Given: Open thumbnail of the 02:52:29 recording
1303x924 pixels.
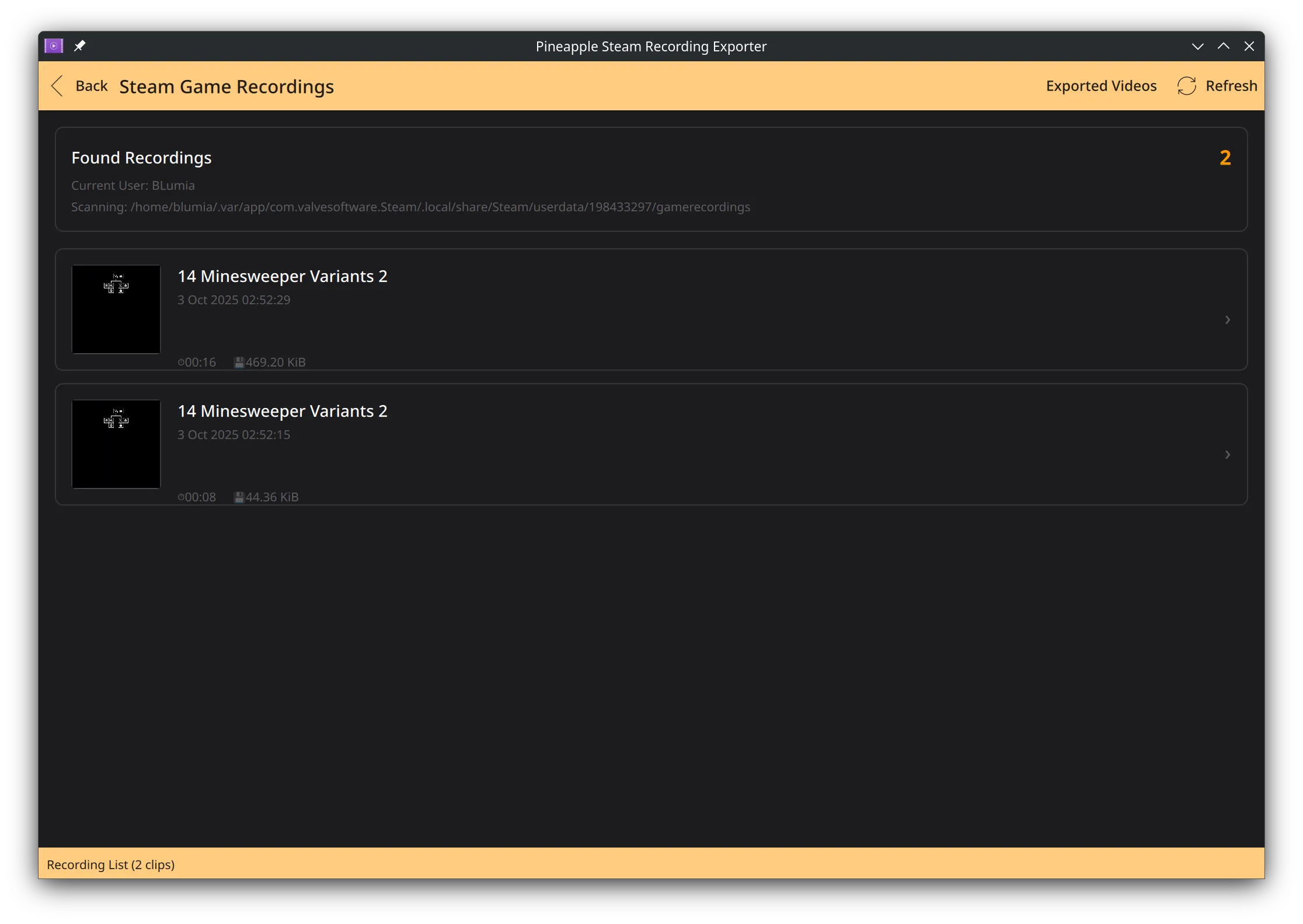Looking at the screenshot, I should click(116, 309).
